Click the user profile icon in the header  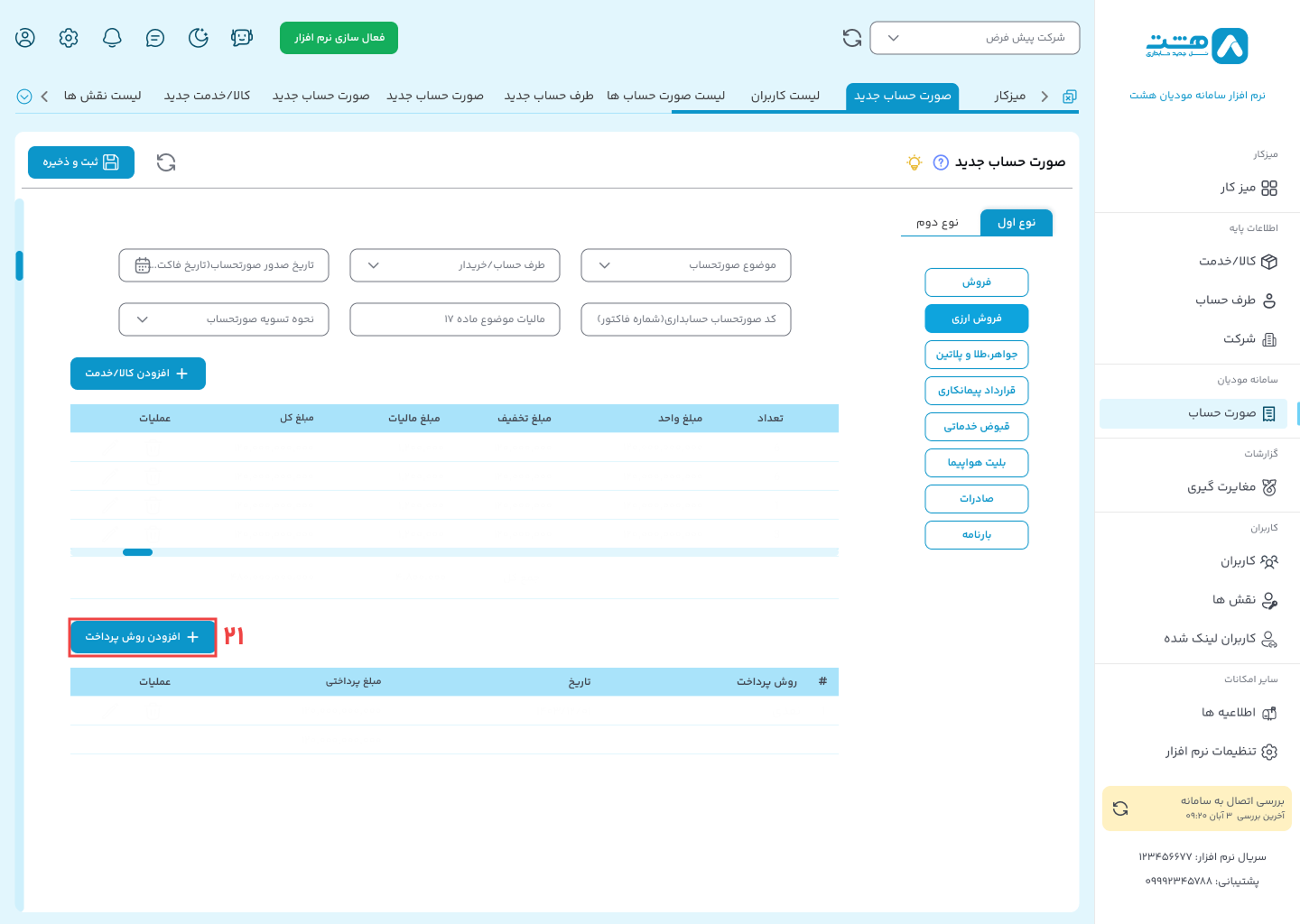[25, 38]
